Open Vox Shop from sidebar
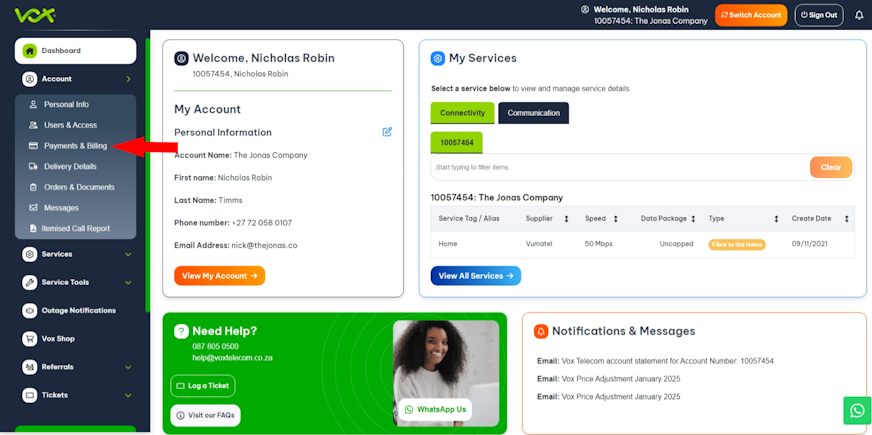 [x=58, y=338]
